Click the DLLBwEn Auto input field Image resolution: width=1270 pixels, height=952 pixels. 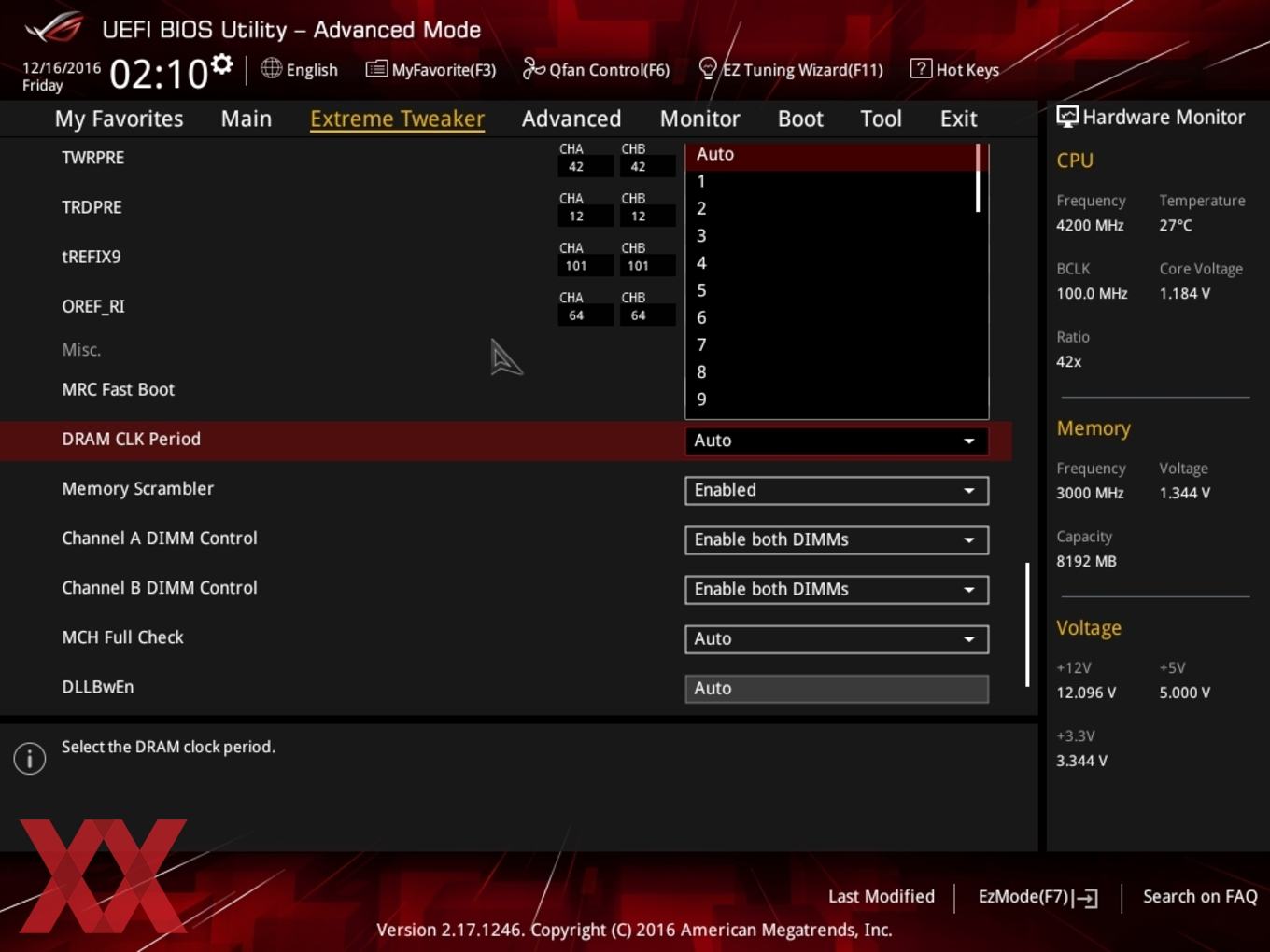click(837, 689)
